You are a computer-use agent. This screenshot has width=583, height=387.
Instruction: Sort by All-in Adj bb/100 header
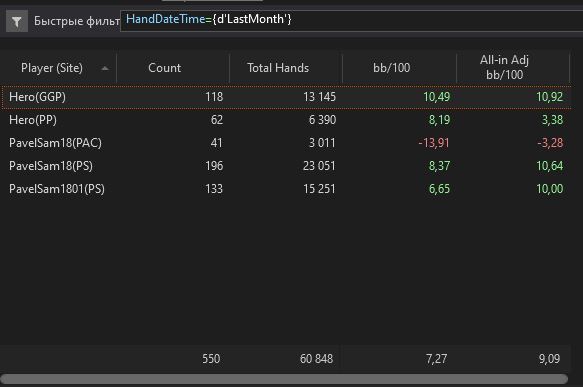(x=513, y=68)
